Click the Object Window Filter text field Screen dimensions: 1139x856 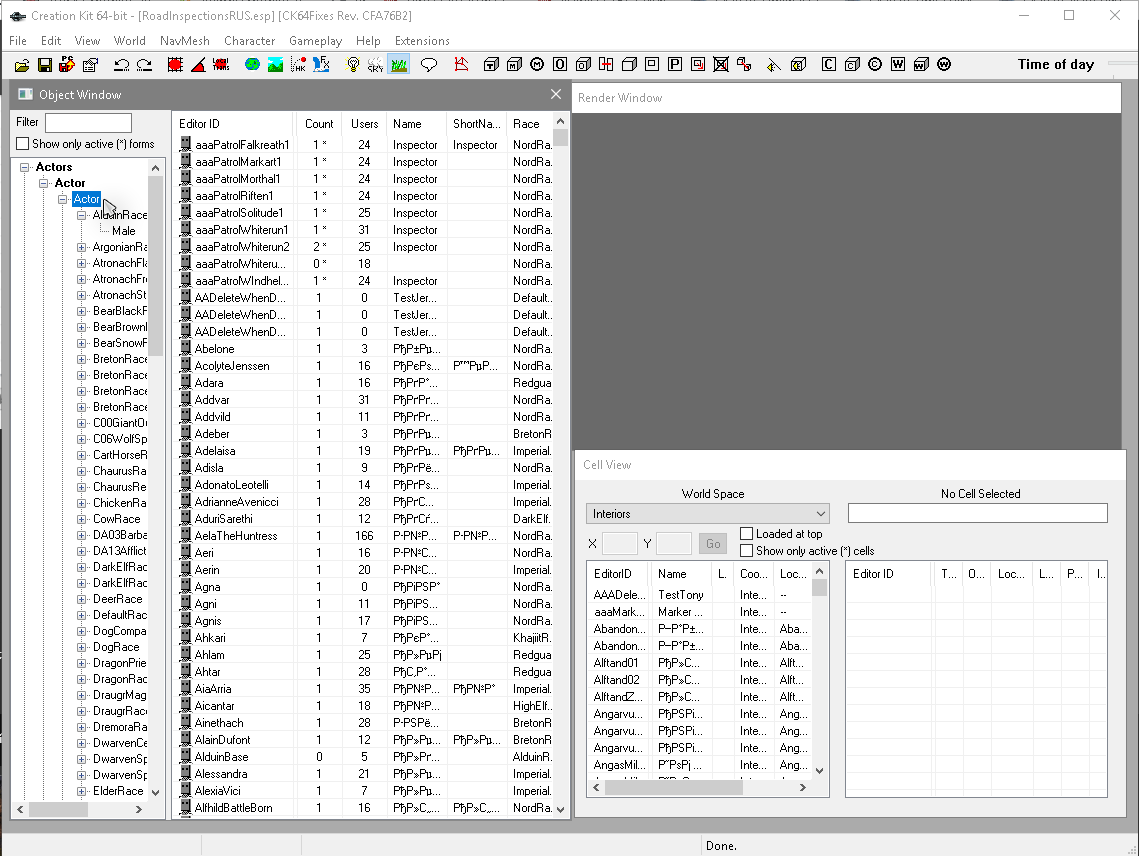pos(88,123)
